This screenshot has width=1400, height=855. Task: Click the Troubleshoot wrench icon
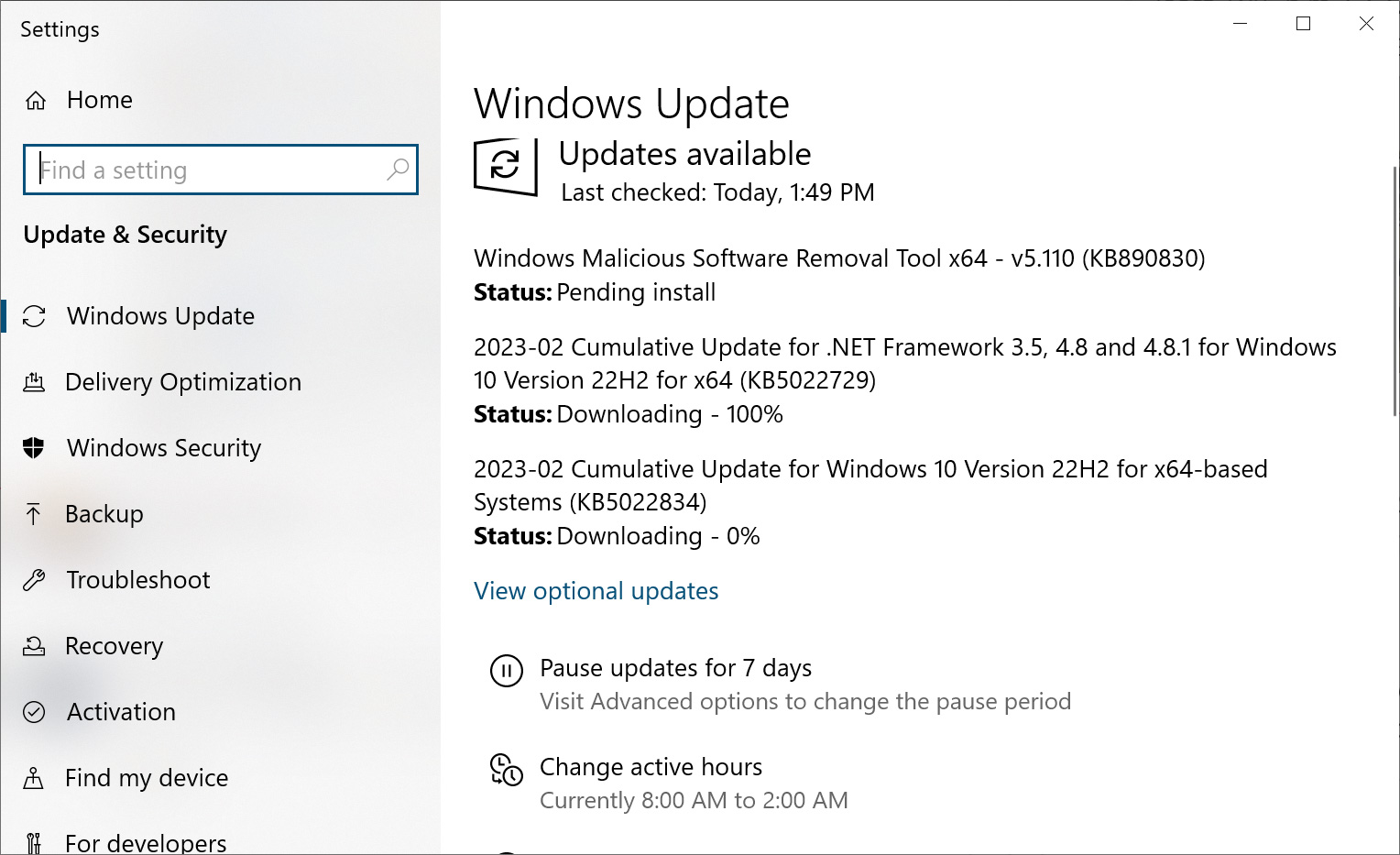pos(34,580)
